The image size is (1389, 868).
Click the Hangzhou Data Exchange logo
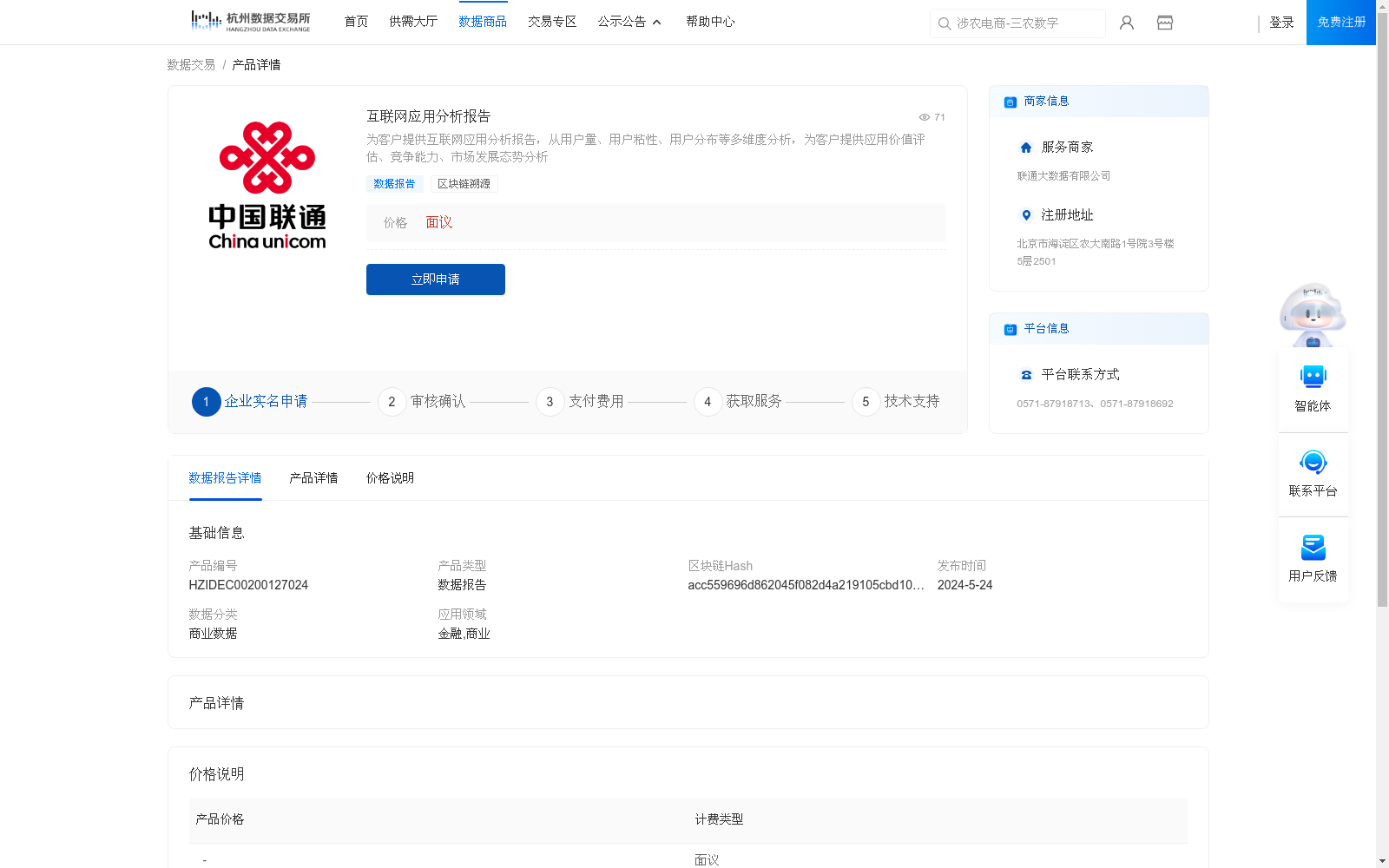click(250, 22)
